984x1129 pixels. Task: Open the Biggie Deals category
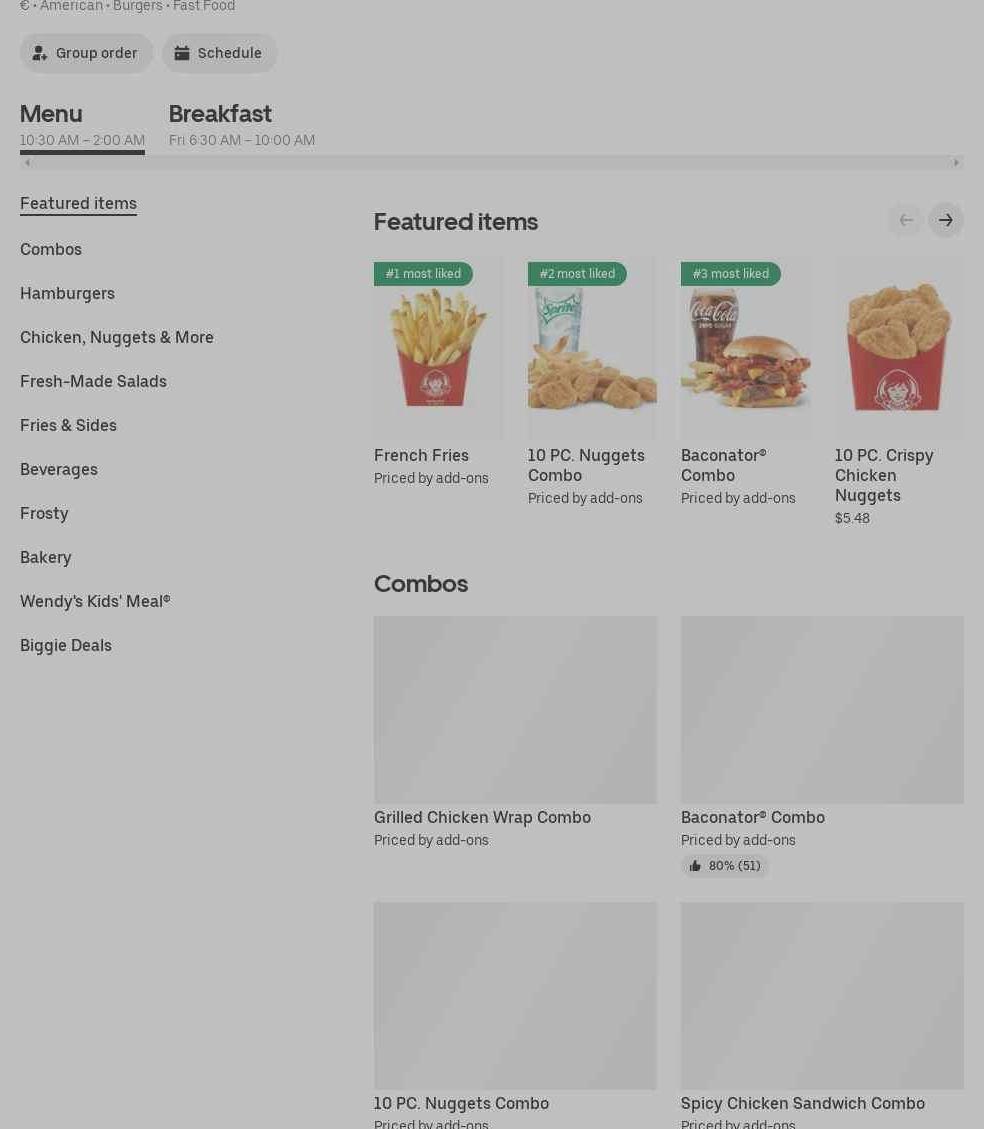coord(66,645)
